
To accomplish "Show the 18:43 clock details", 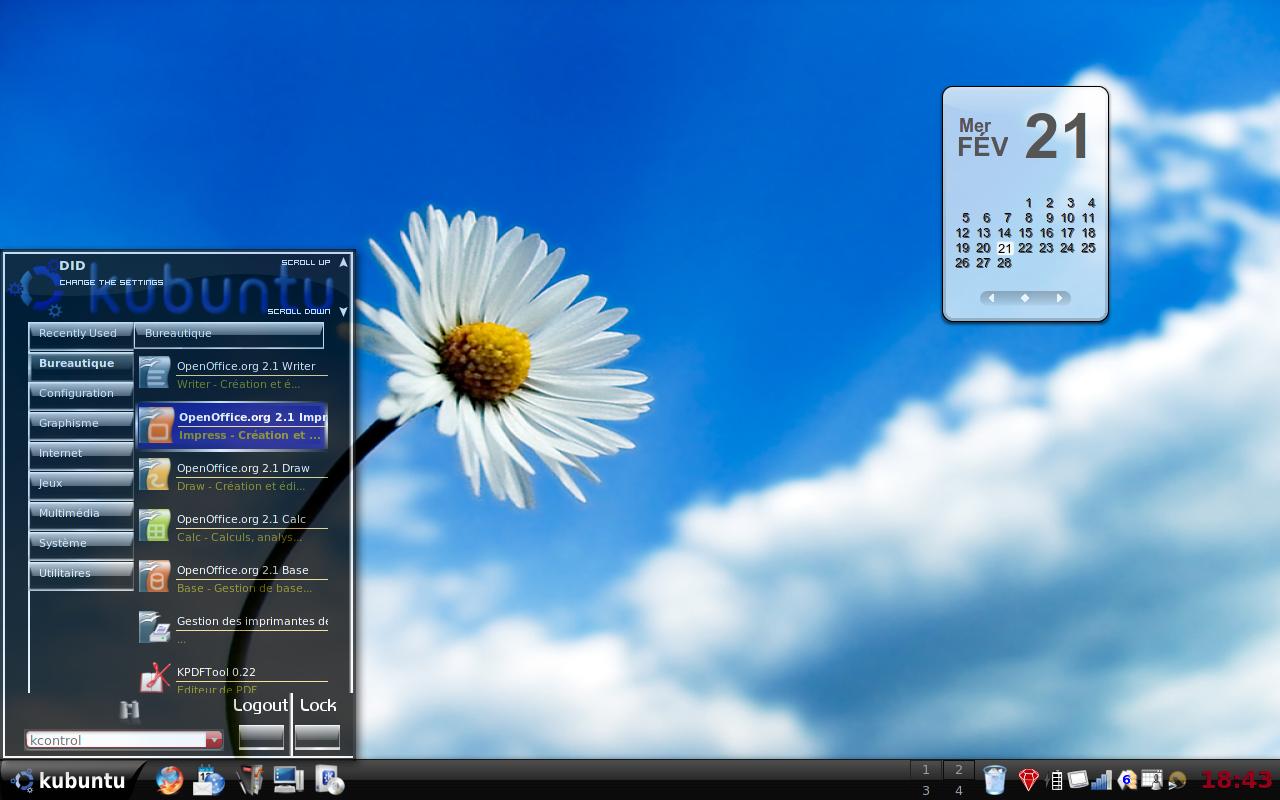I will 1237,780.
